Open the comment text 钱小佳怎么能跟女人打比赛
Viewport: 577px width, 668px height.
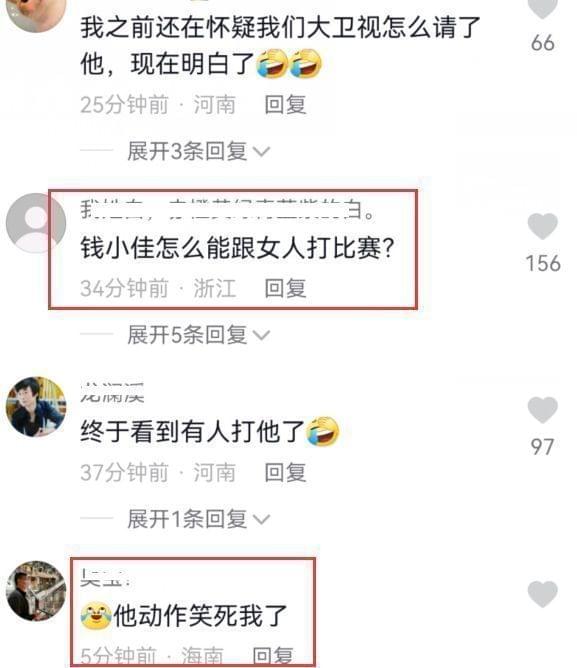coord(237,248)
